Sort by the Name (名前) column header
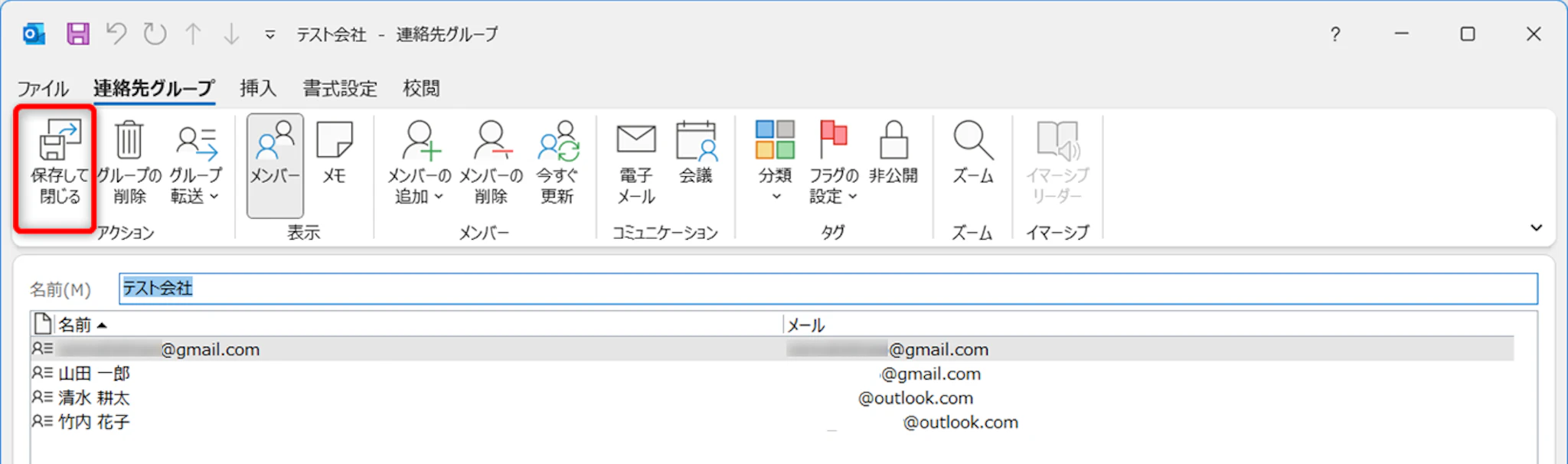The image size is (1568, 464). 75,325
